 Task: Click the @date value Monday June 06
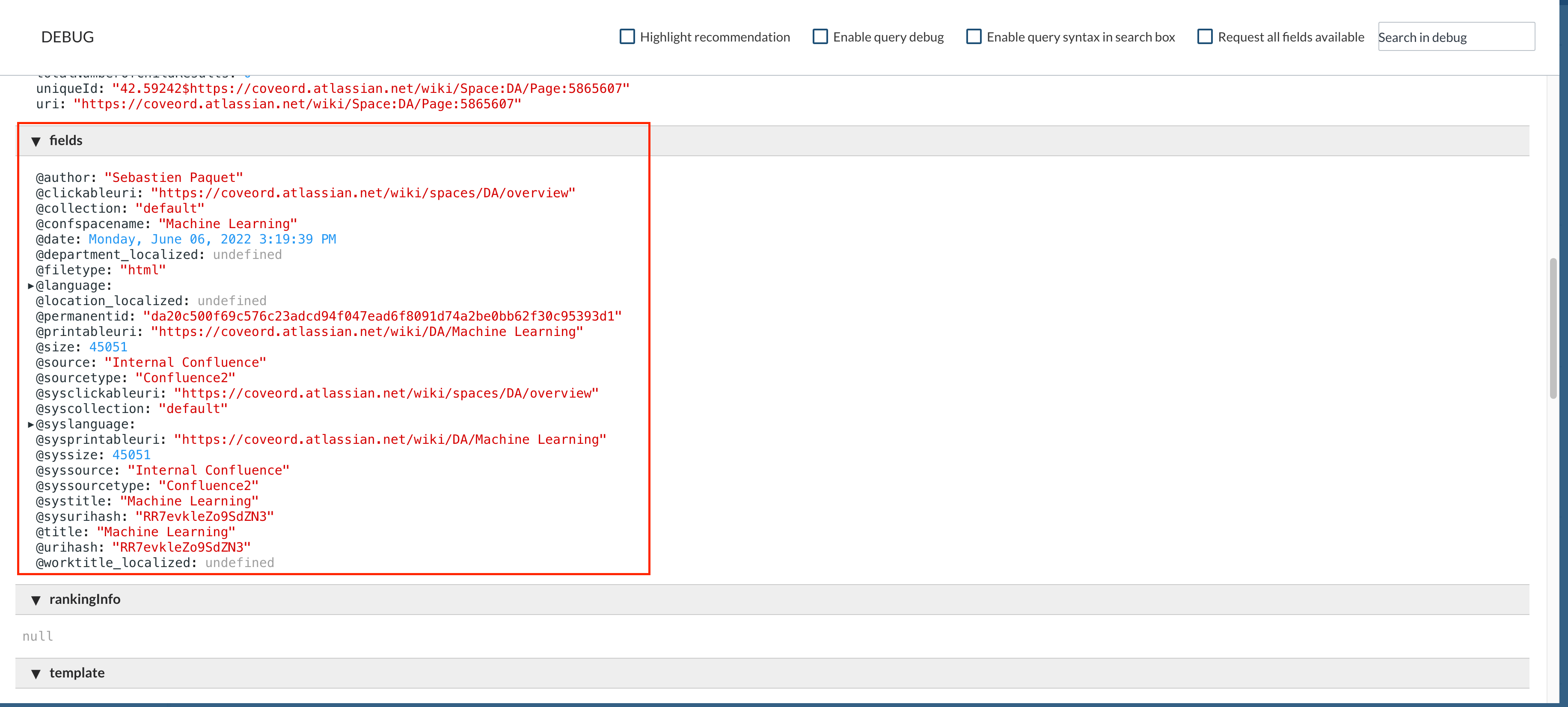pyautogui.click(x=212, y=239)
